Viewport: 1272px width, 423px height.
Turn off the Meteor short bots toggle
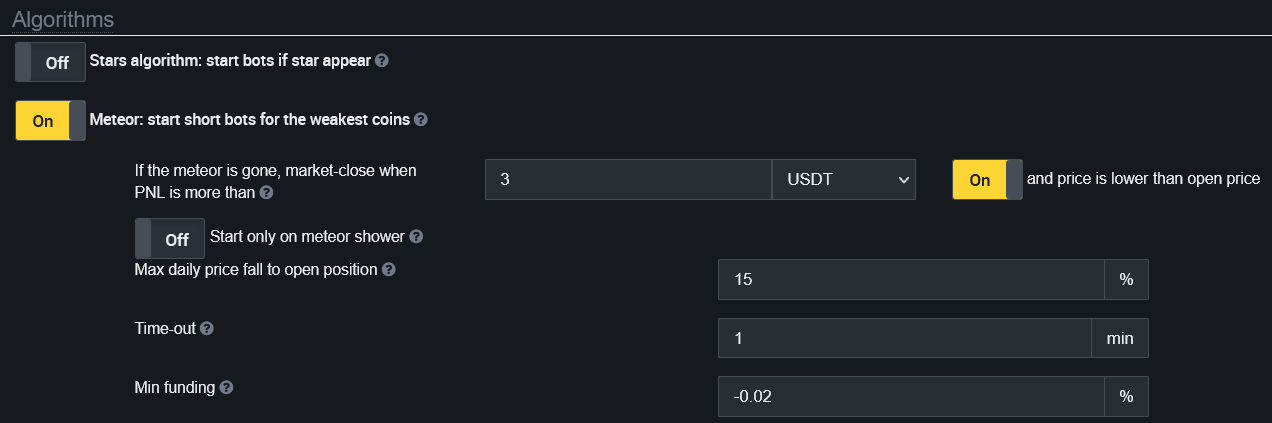pyautogui.click(x=50, y=121)
